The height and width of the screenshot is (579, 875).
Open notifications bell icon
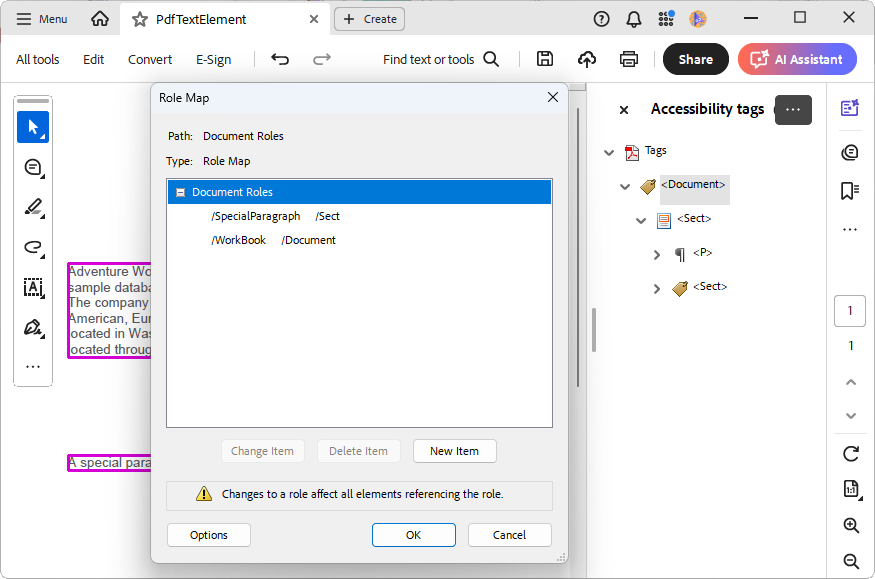click(633, 20)
